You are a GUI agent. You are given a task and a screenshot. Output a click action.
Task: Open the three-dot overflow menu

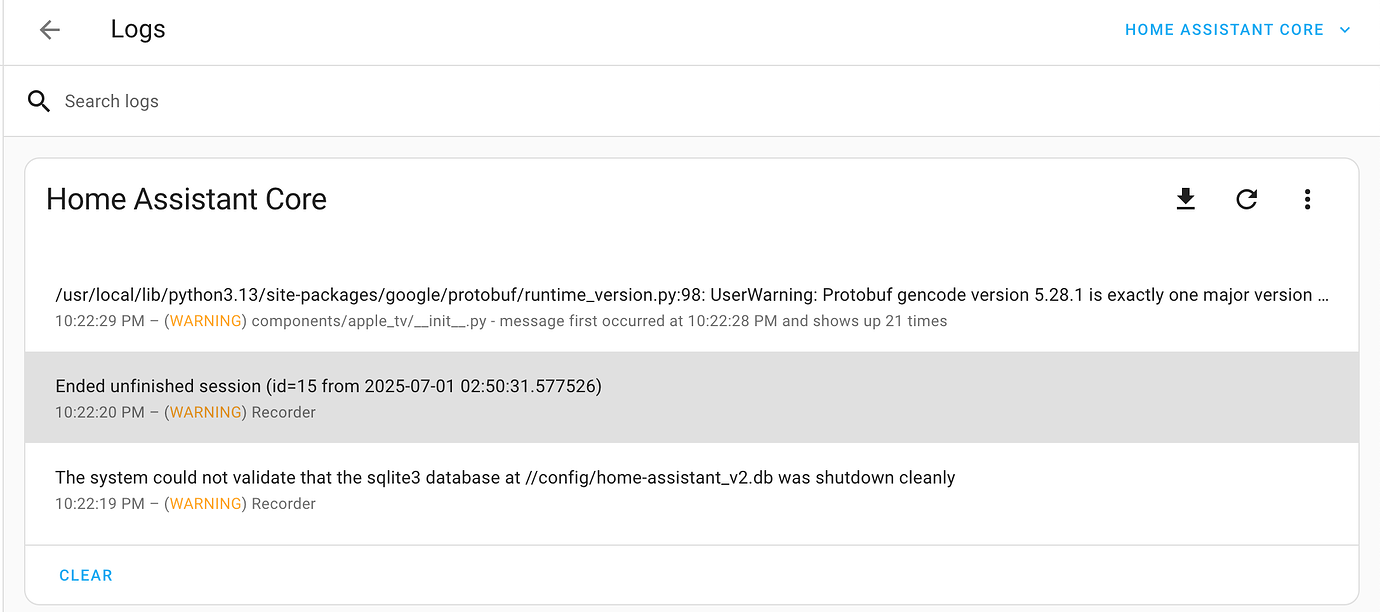point(1307,199)
